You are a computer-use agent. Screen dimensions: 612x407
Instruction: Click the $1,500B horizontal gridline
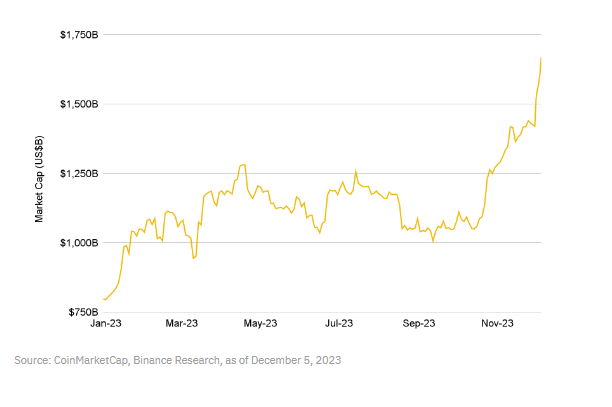coord(320,104)
